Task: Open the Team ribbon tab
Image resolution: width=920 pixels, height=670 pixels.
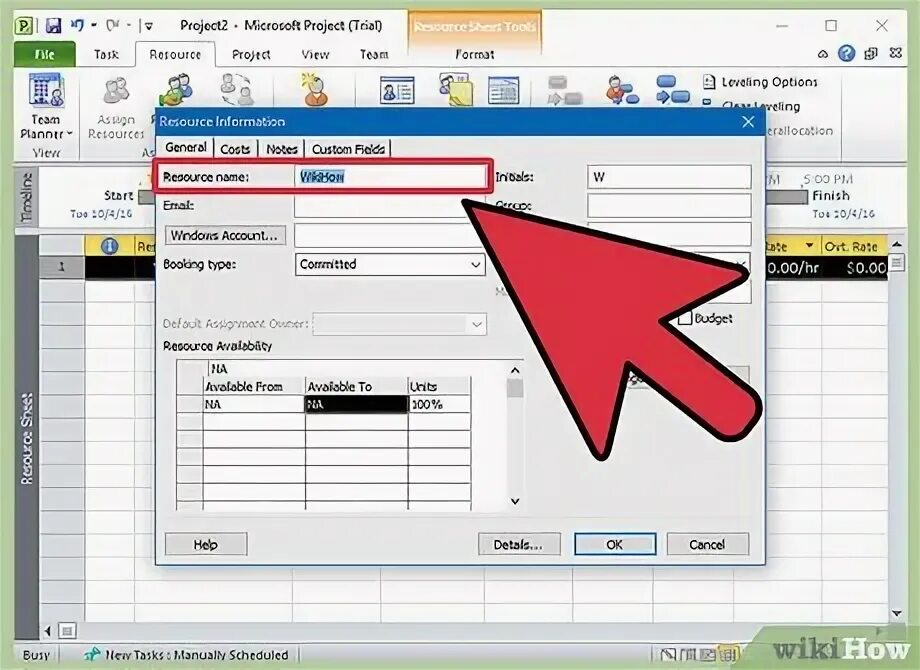Action: 374,55
